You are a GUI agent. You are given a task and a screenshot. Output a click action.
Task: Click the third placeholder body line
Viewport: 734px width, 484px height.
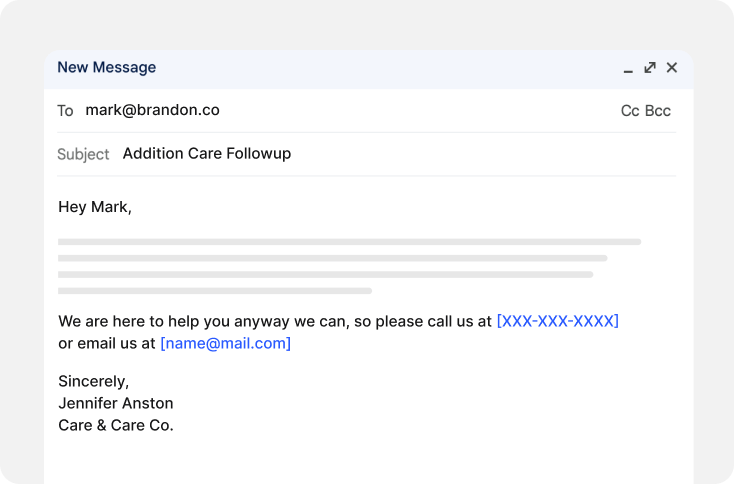coord(325,275)
